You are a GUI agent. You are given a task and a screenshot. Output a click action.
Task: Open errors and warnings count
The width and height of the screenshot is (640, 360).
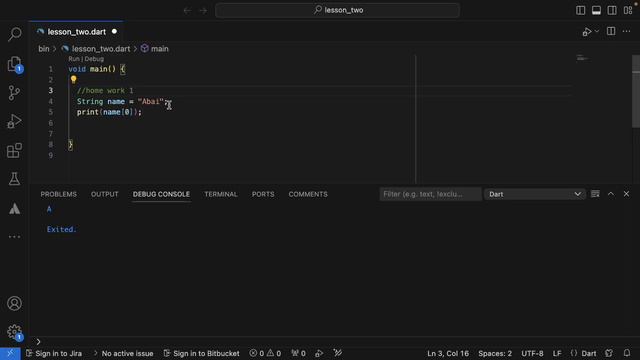pyautogui.click(x=265, y=353)
